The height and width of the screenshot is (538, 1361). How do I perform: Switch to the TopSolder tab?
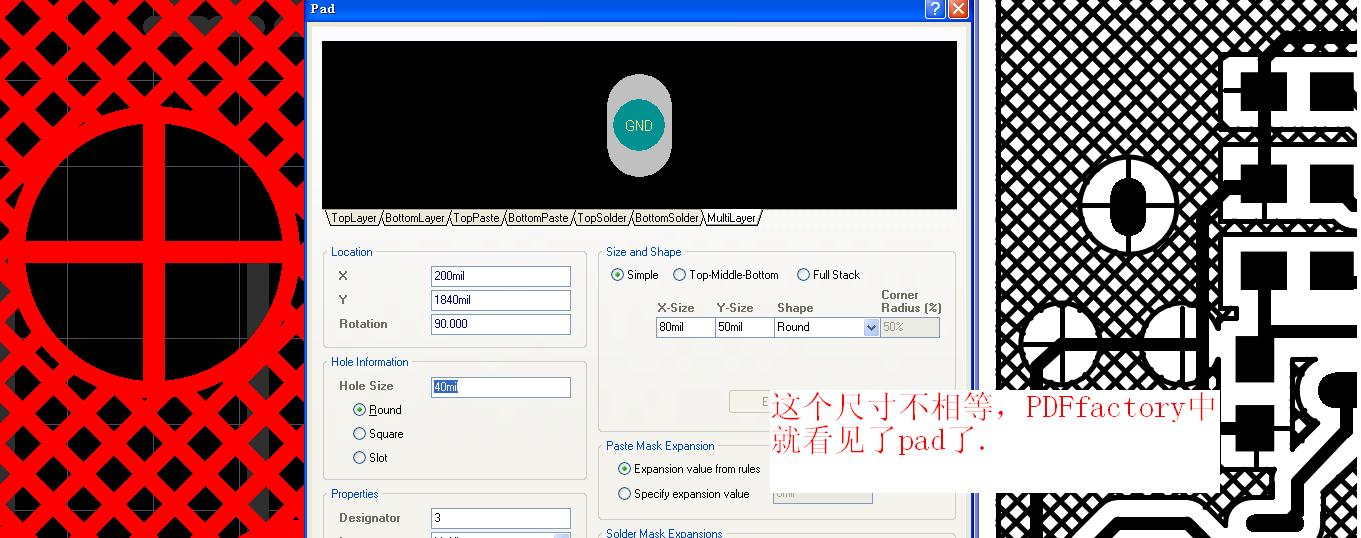pyautogui.click(x=602, y=217)
